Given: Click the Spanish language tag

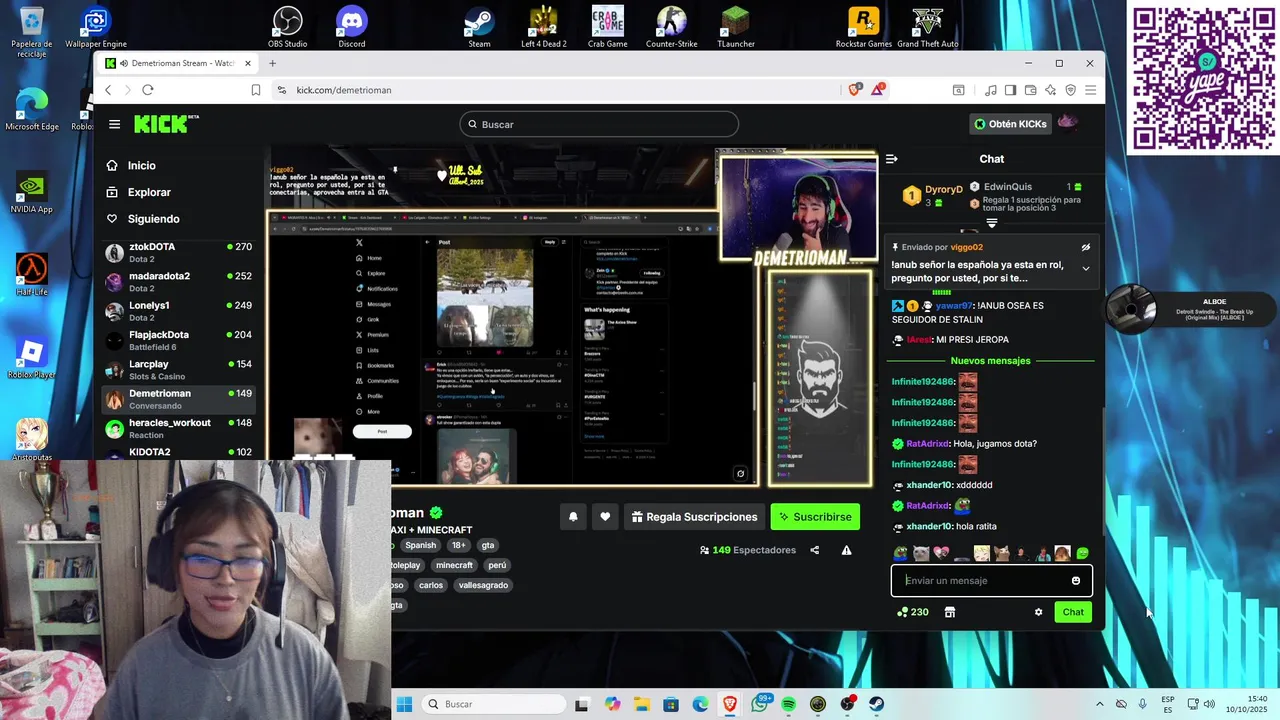Looking at the screenshot, I should (x=420, y=545).
